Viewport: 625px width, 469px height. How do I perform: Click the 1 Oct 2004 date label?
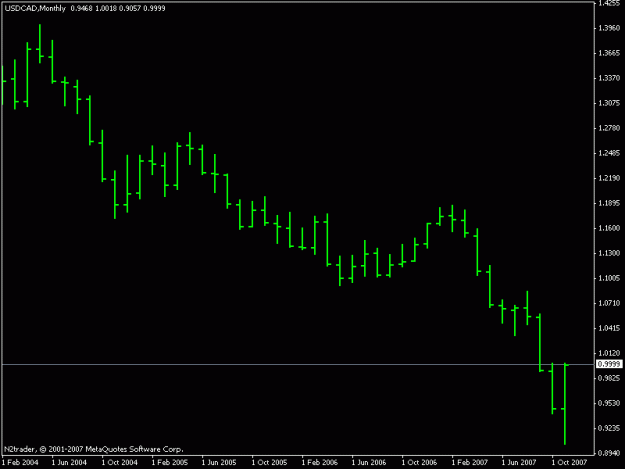click(120, 463)
